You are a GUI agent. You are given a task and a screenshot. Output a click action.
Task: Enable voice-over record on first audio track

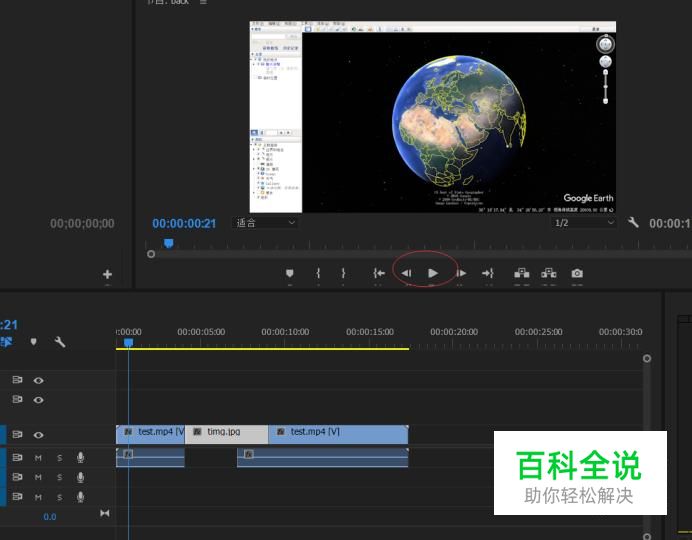pos(80,458)
